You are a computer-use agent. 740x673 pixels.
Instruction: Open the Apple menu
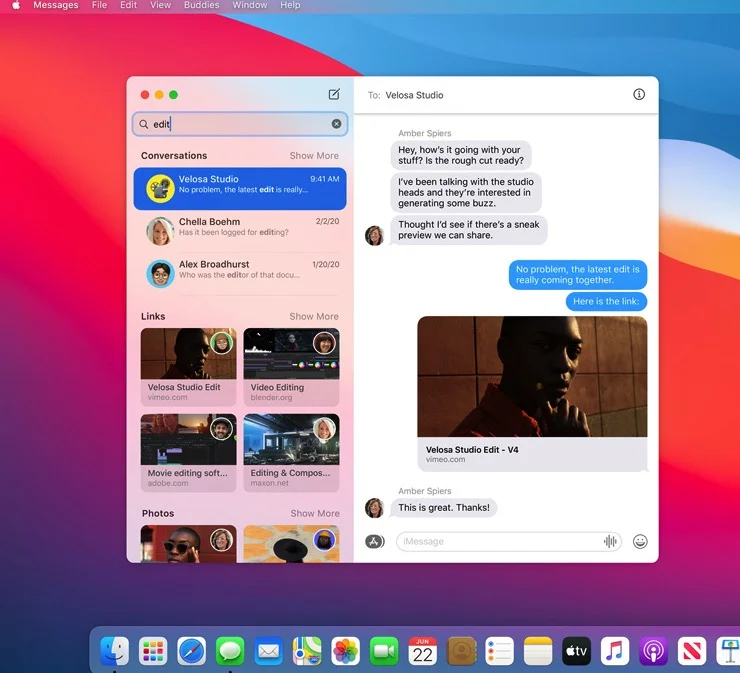16,5
